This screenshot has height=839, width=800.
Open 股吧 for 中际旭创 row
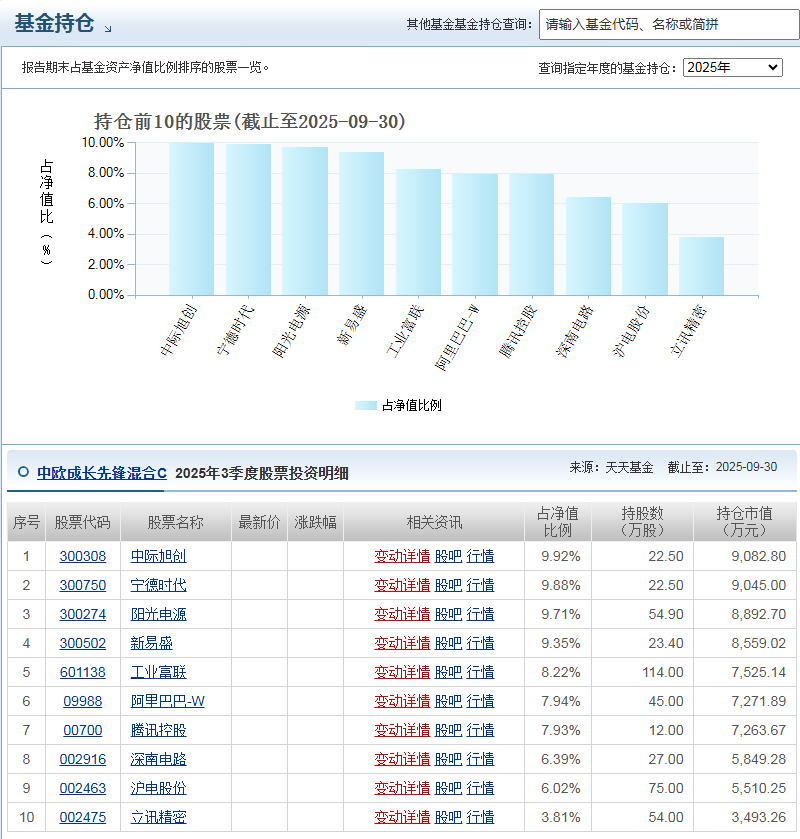pyautogui.click(x=448, y=556)
